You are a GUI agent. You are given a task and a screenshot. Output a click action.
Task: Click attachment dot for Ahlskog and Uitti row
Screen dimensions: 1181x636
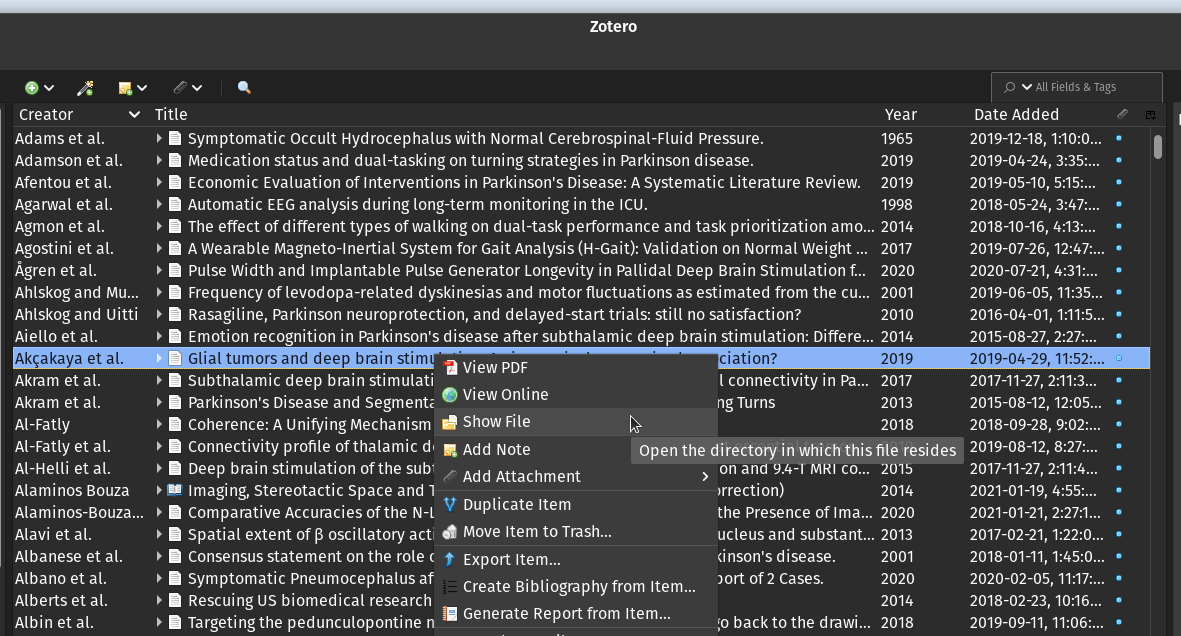(1118, 314)
